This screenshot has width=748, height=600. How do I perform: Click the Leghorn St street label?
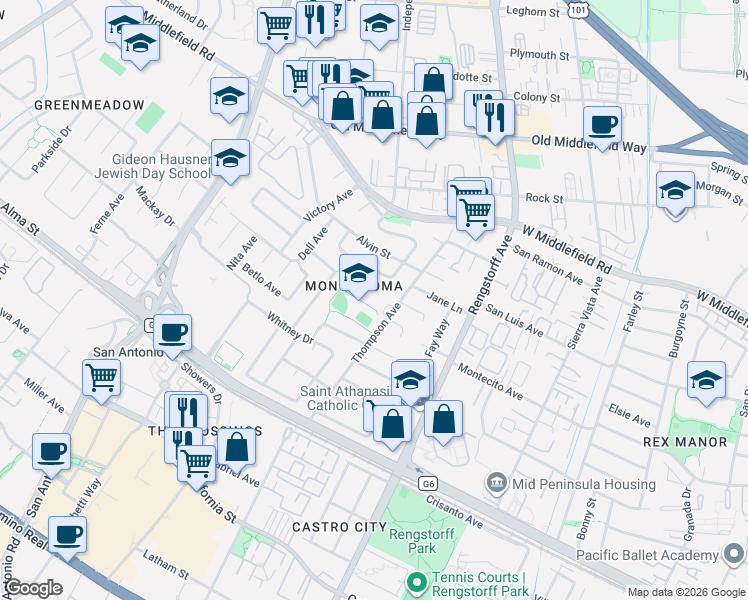click(x=532, y=11)
